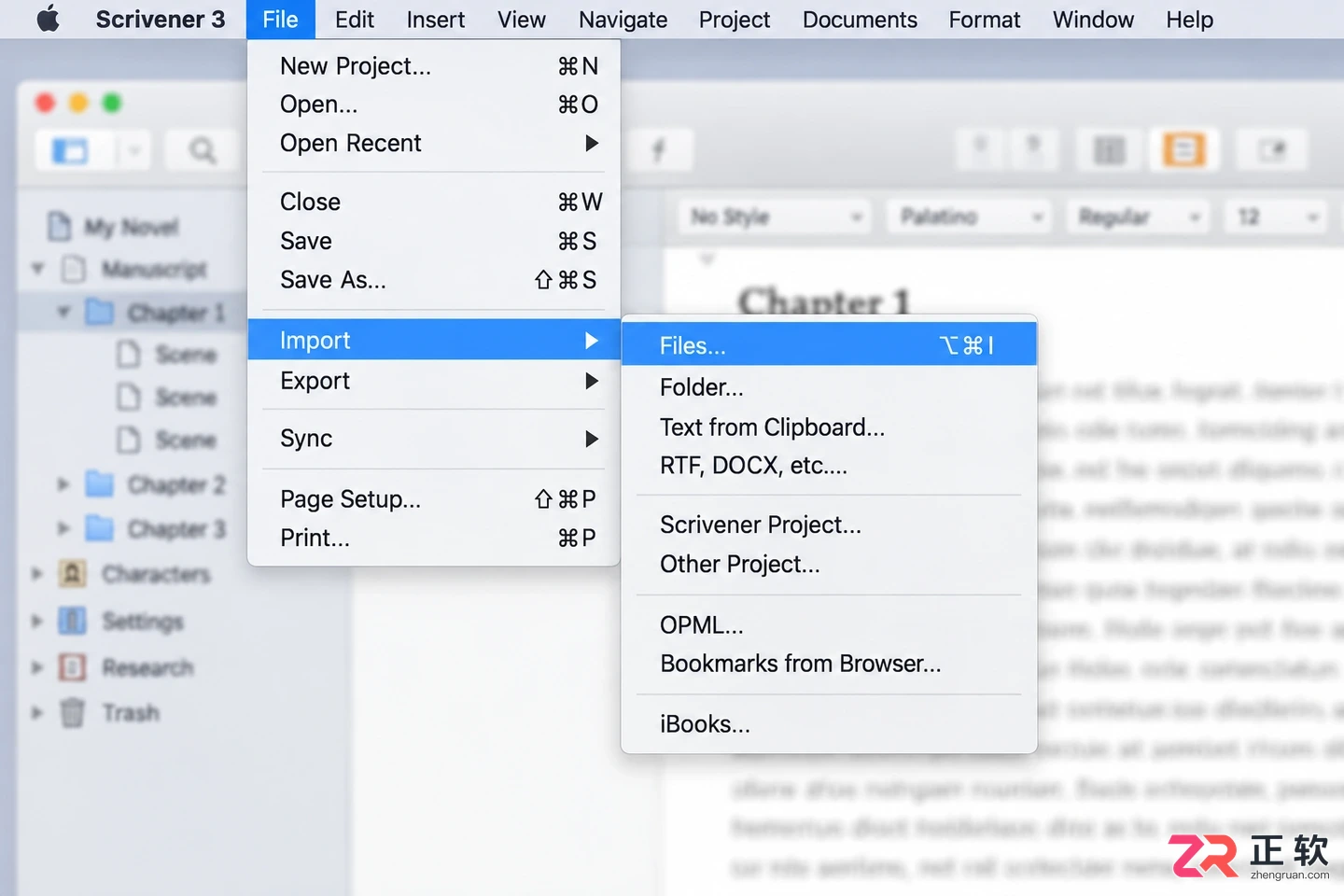Screen dimensions: 1344x896
Task: Open the Regular typeface dropdown
Action: click(1138, 217)
